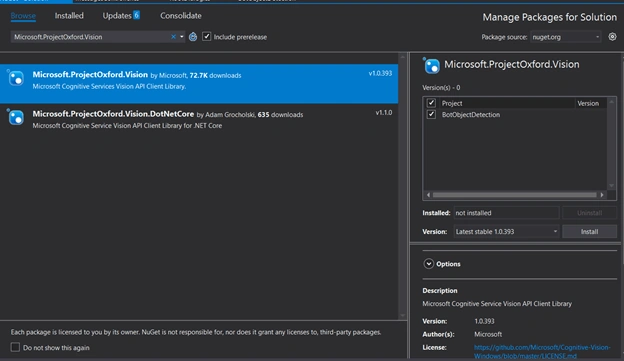The height and width of the screenshot is (361, 624).
Task: Select Microsoft.ProjectOxford.Vision package row
Action: [x=199, y=84]
